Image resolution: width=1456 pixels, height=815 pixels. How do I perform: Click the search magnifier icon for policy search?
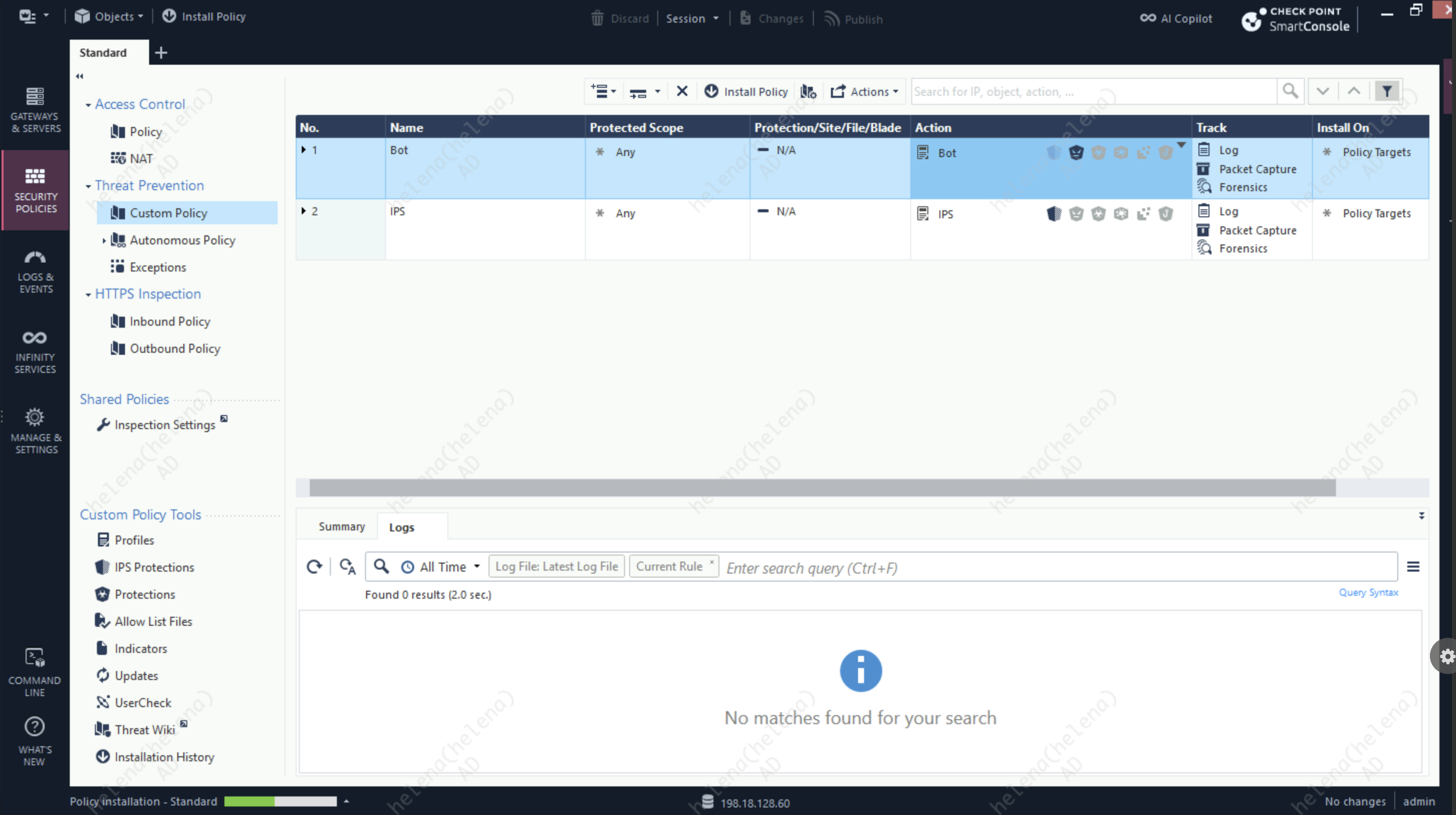[x=1290, y=91]
